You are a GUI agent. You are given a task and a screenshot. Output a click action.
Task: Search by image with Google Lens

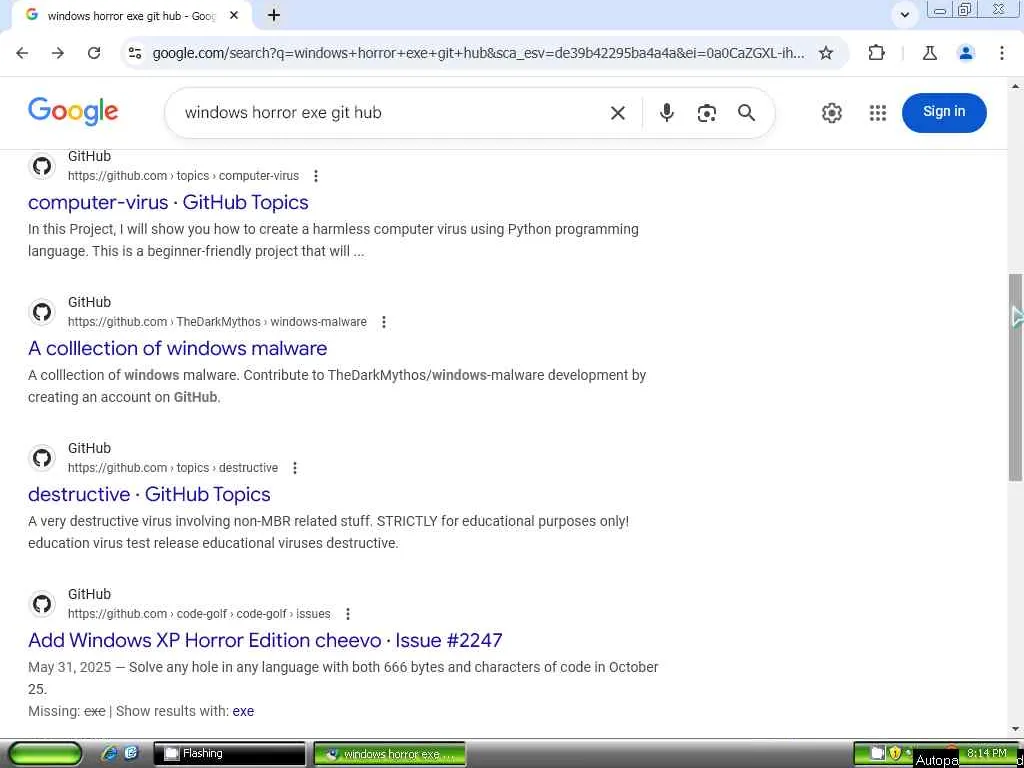(x=707, y=113)
